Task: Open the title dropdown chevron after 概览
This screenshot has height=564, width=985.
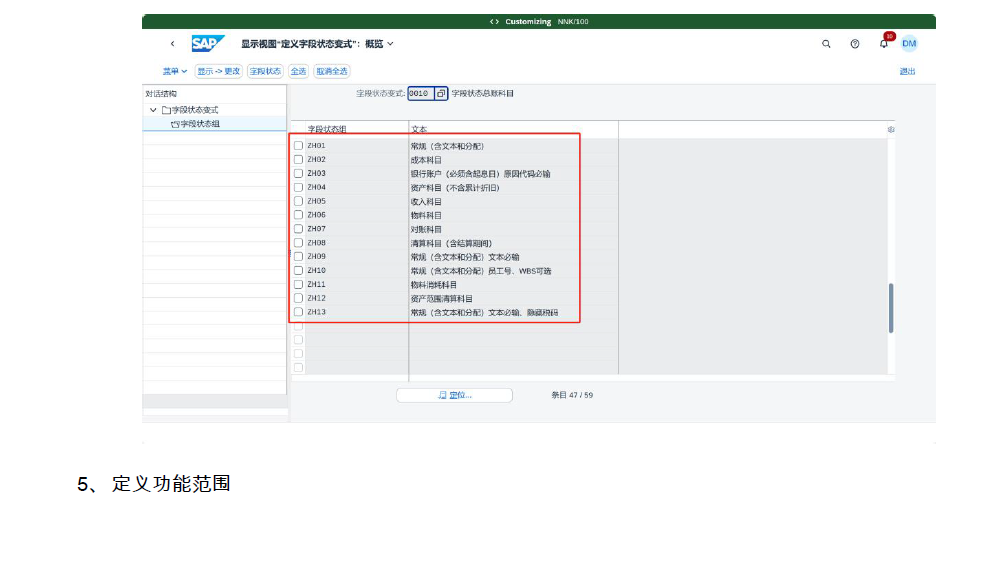Action: (x=390, y=44)
